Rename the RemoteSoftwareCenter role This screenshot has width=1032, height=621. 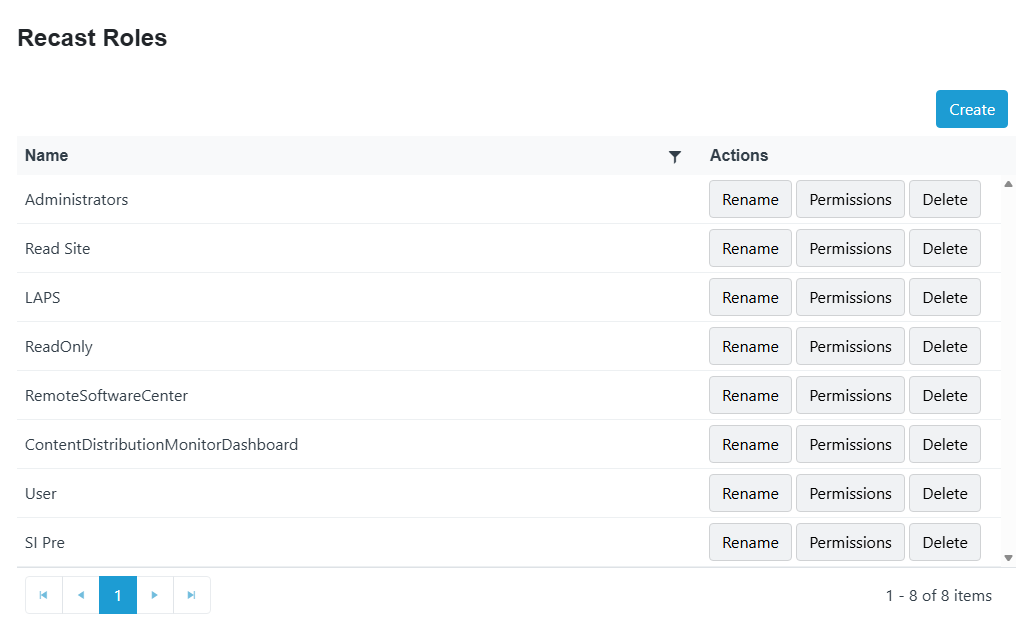click(x=750, y=395)
